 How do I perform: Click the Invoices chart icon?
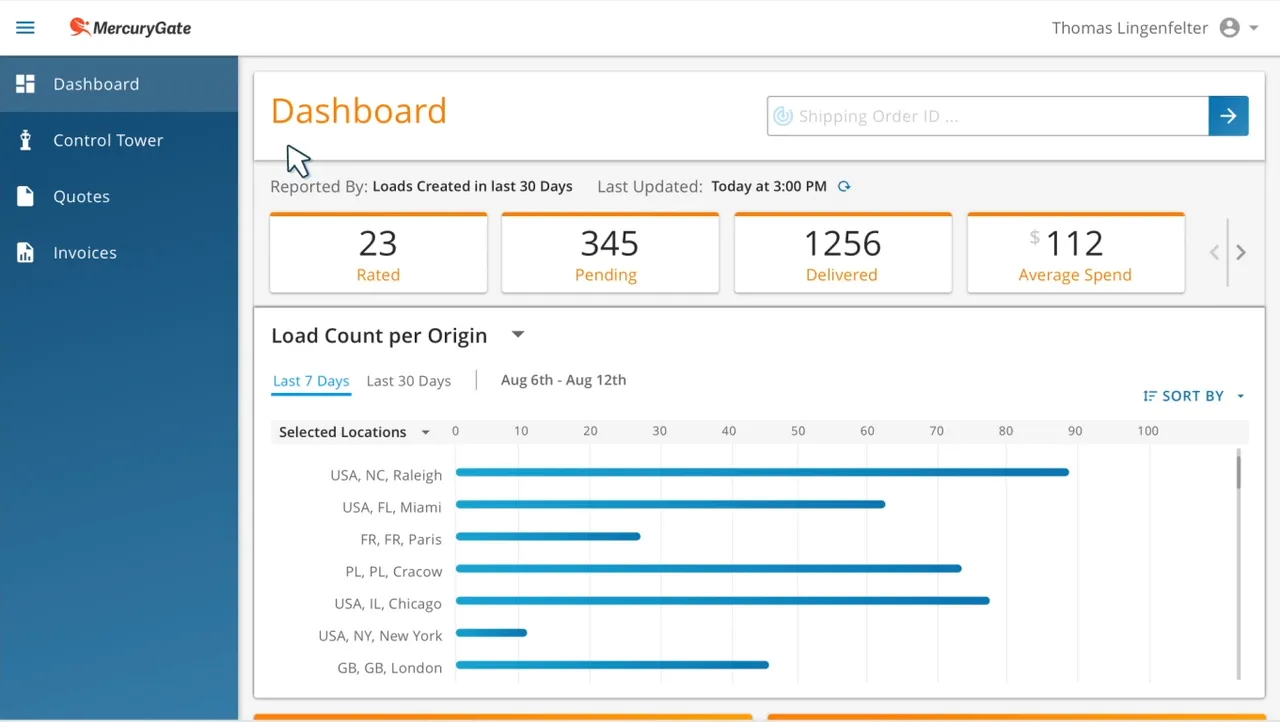point(25,252)
